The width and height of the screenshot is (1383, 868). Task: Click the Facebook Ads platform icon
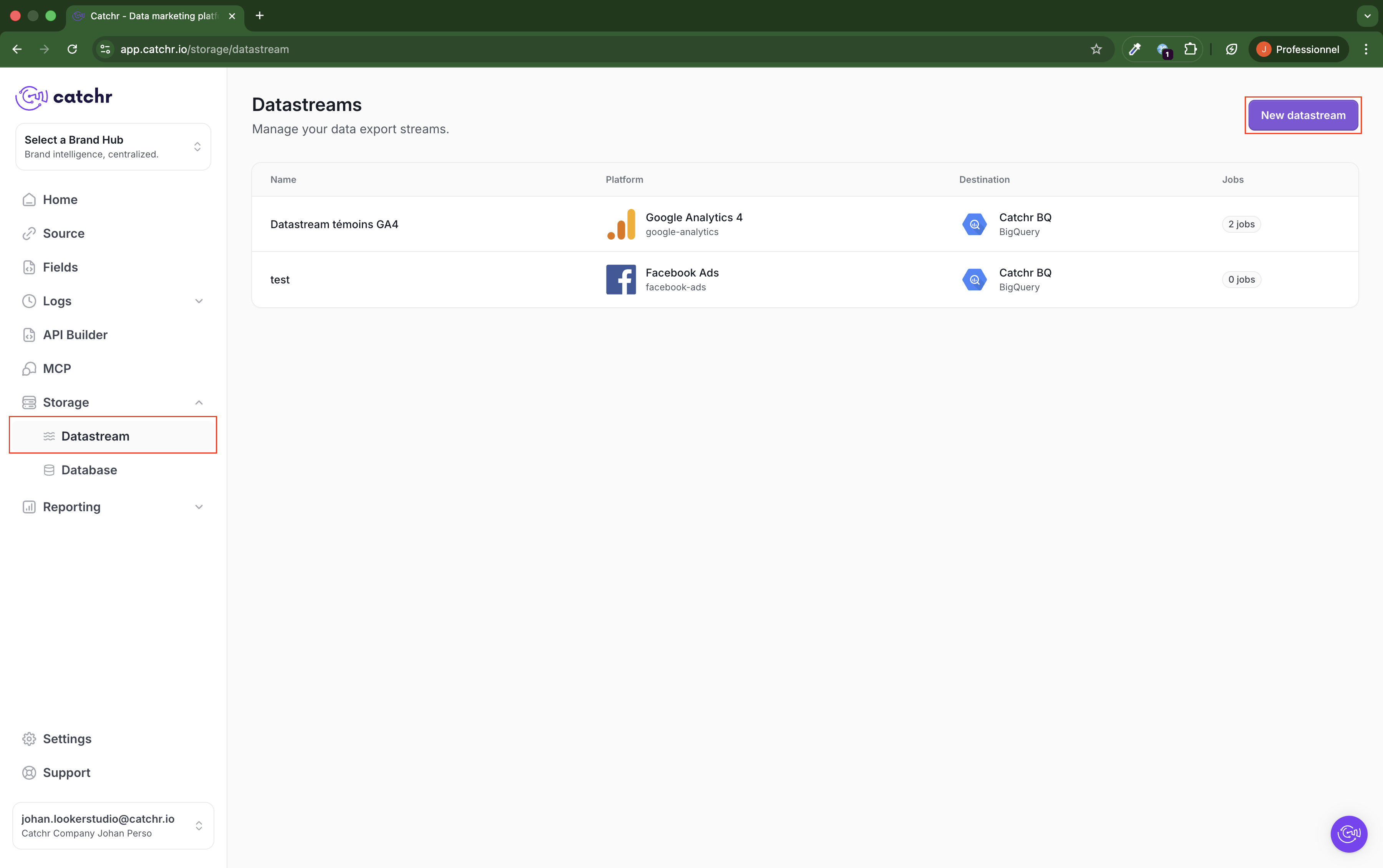[x=620, y=280]
